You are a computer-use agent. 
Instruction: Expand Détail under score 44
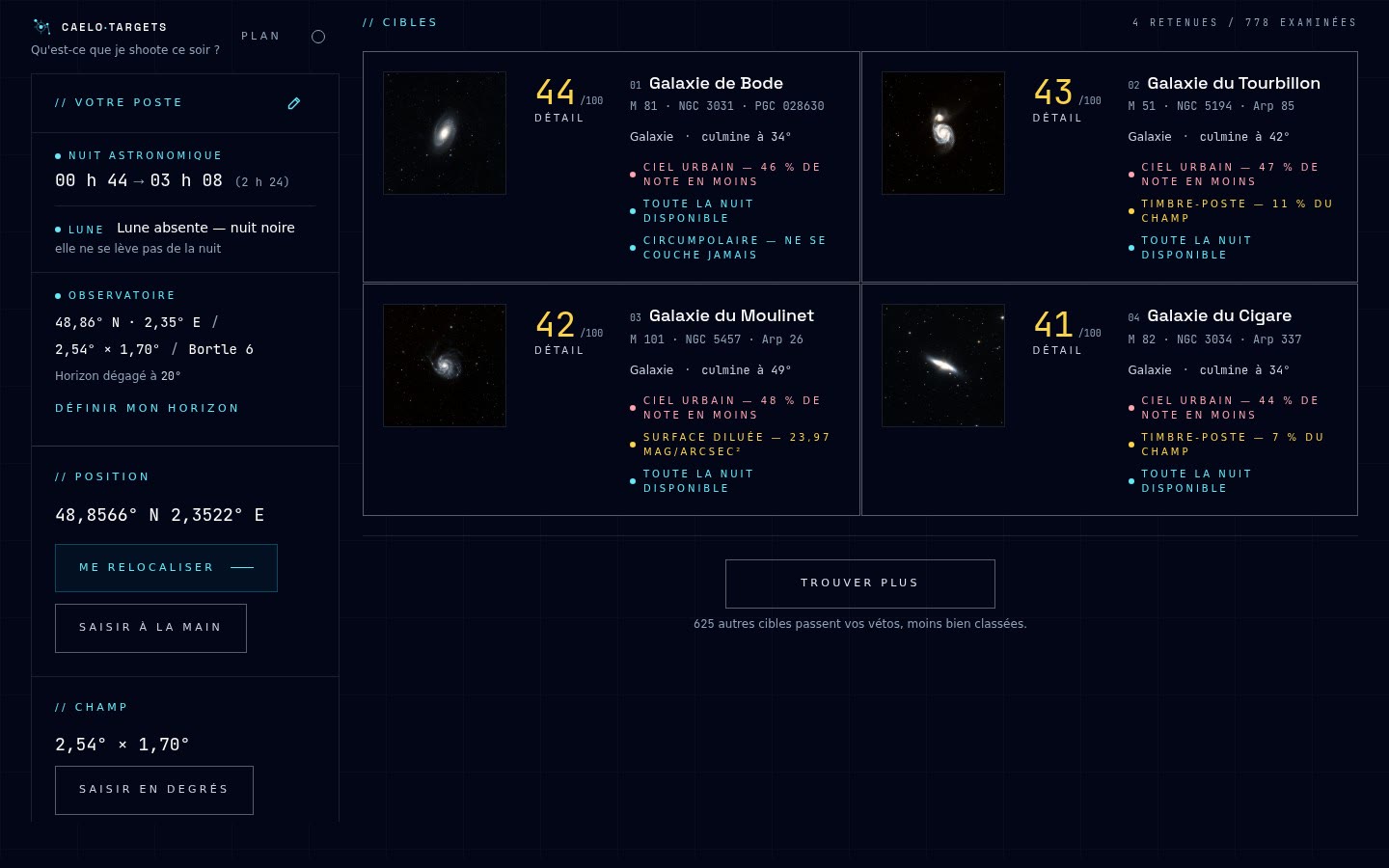tap(559, 118)
